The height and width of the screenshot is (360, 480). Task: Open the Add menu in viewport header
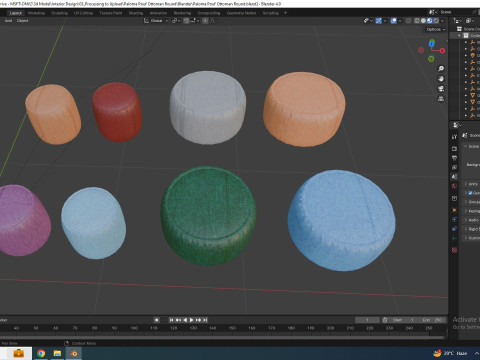[x=8, y=21]
